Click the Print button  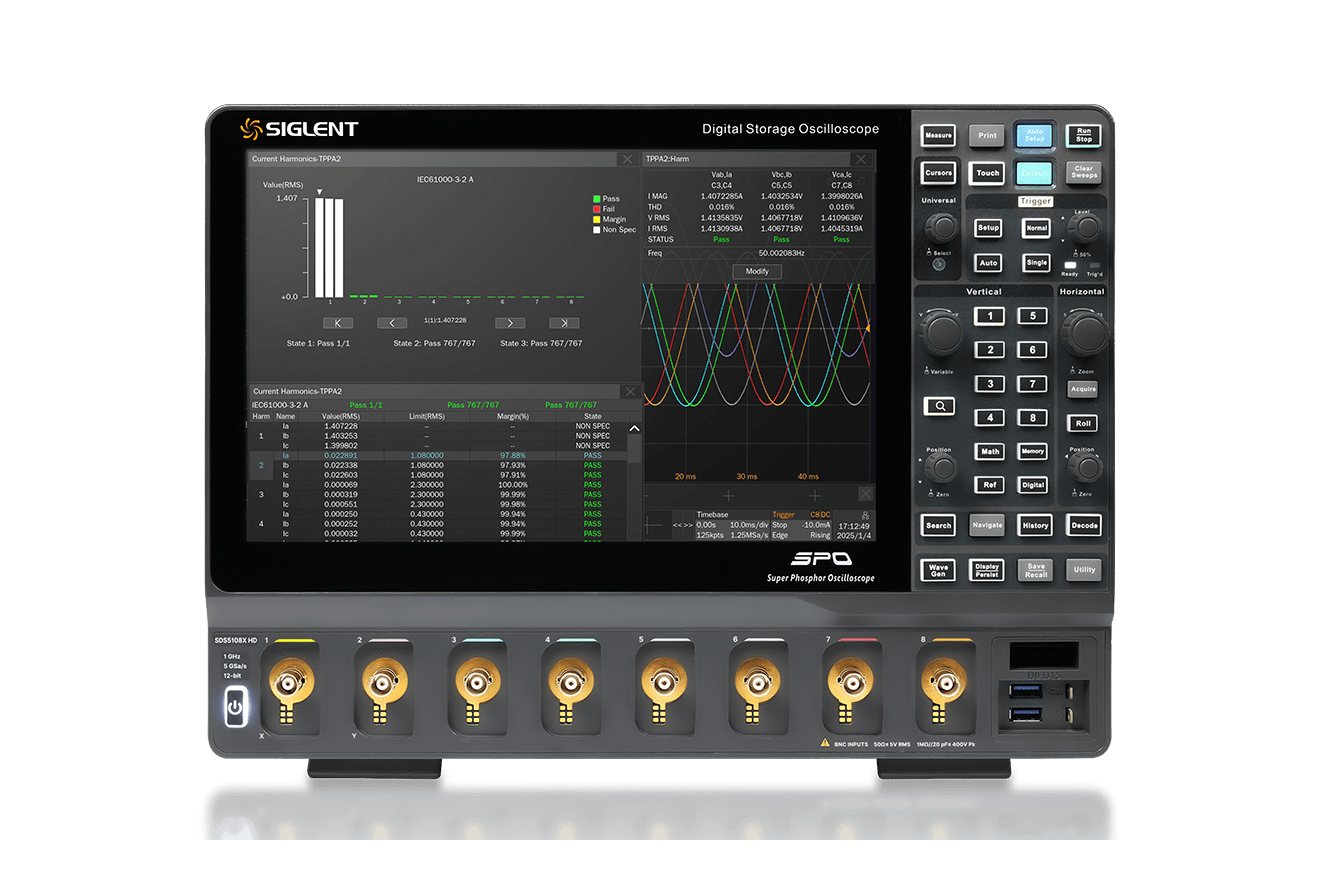pos(987,135)
